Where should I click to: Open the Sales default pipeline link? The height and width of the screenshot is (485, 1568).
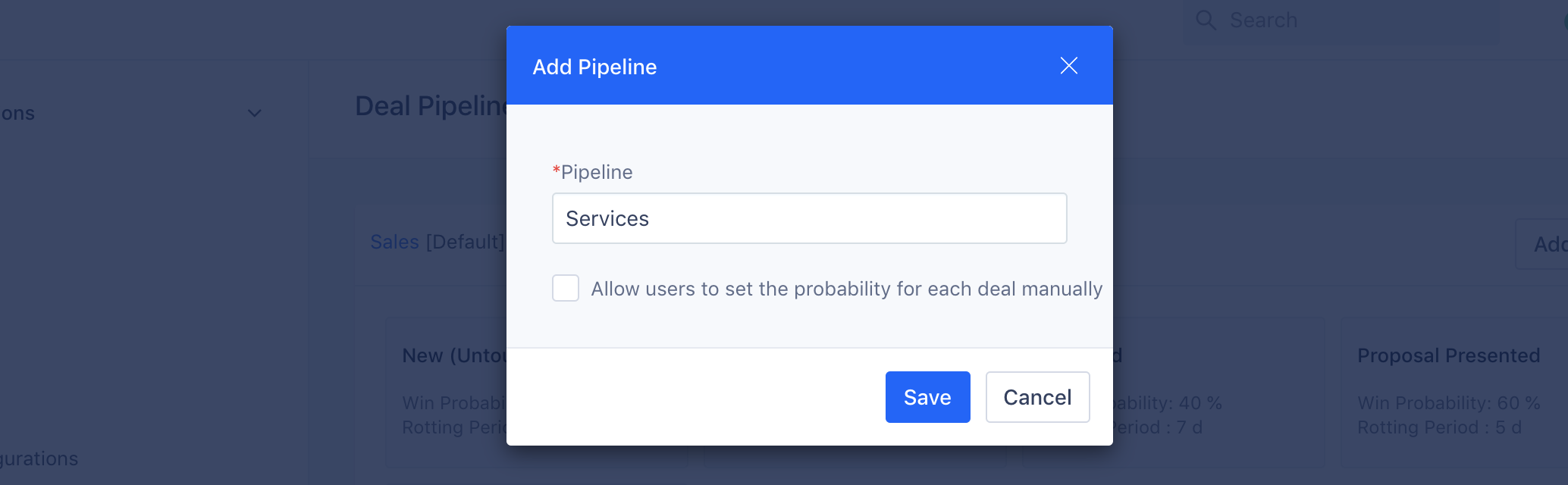(x=394, y=242)
